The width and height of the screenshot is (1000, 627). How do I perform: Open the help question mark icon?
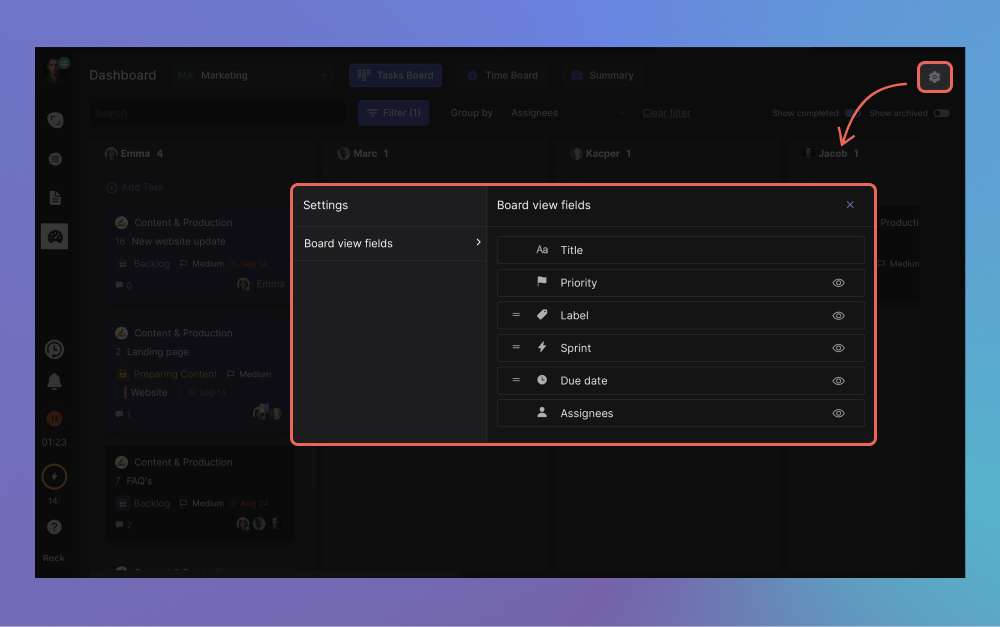pyautogui.click(x=54, y=527)
